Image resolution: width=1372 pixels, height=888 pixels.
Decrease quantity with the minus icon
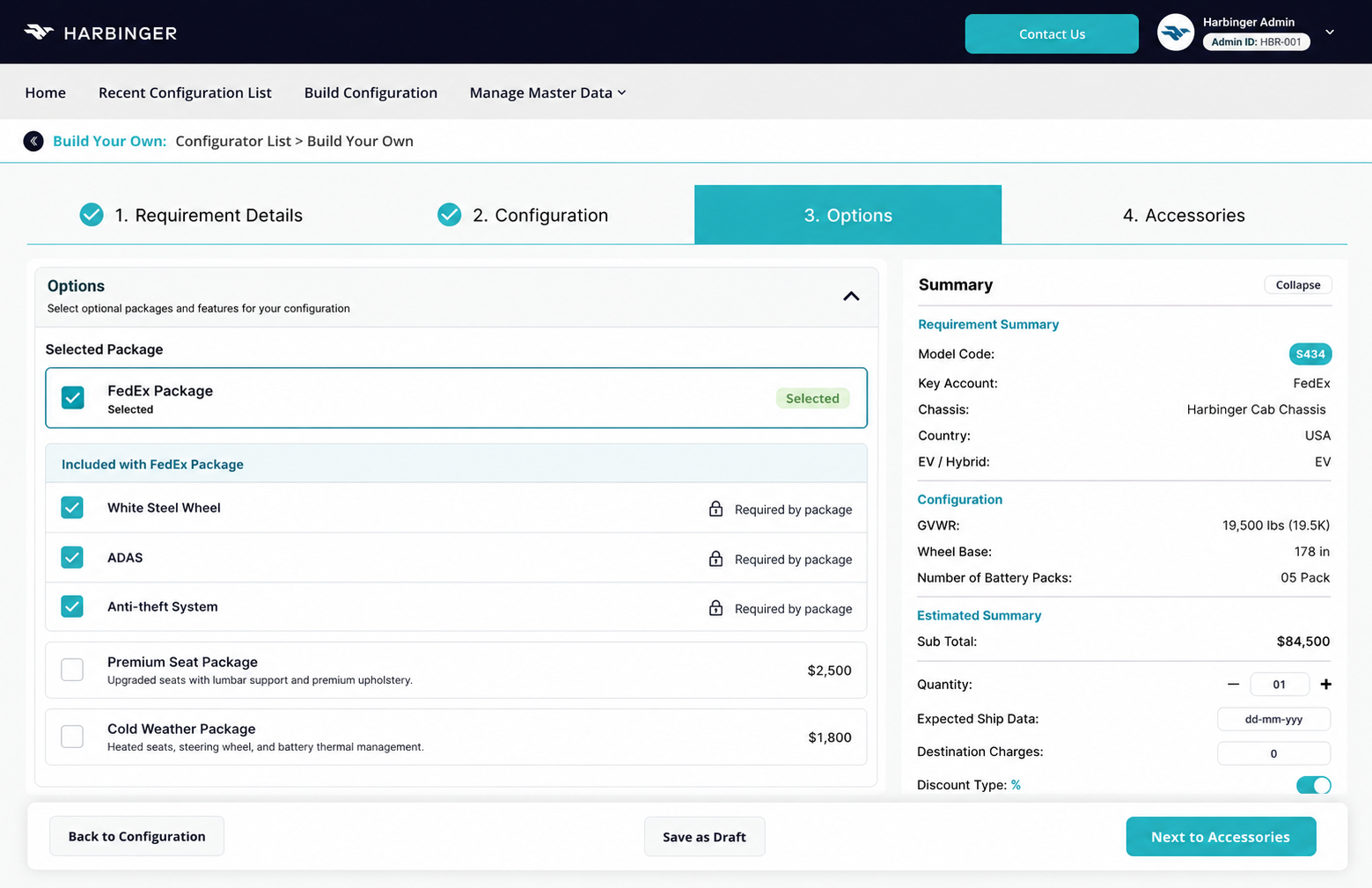coord(1233,684)
